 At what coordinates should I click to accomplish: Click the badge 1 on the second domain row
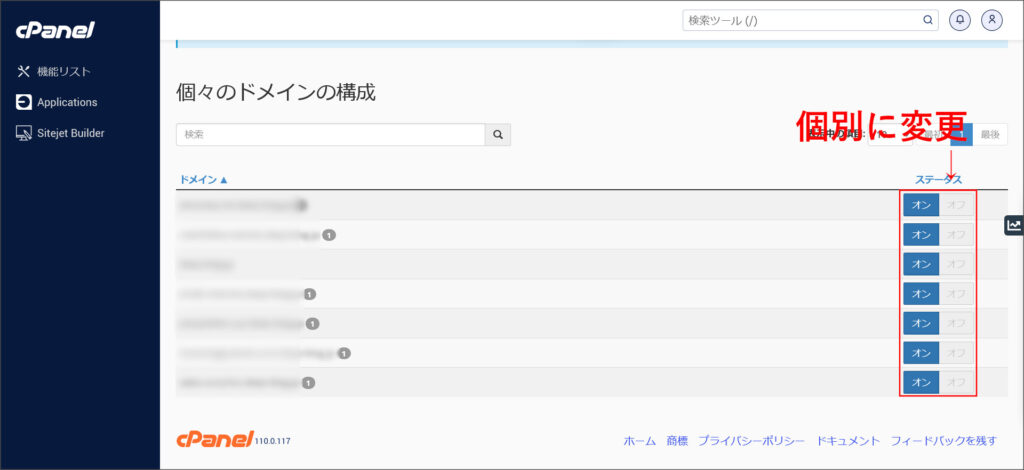(329, 235)
